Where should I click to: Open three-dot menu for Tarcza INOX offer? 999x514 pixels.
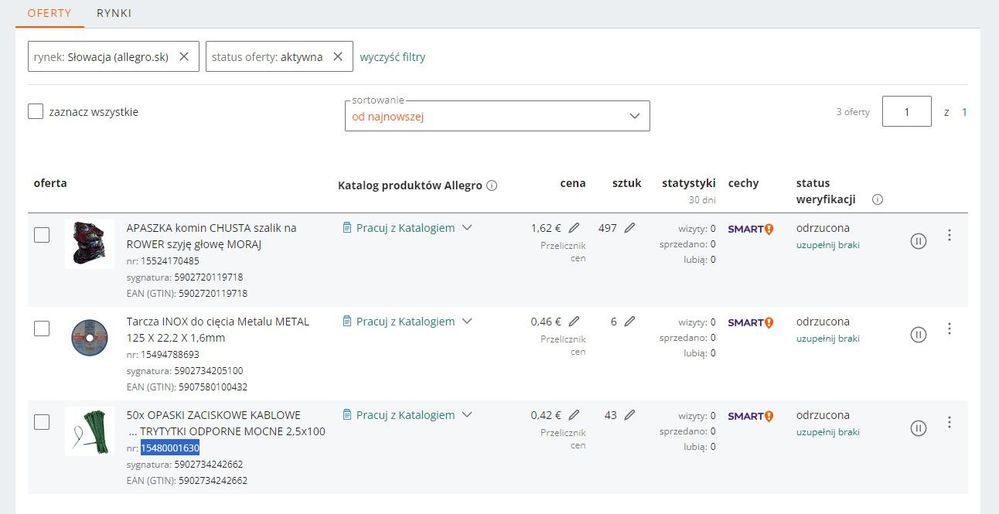coord(949,329)
